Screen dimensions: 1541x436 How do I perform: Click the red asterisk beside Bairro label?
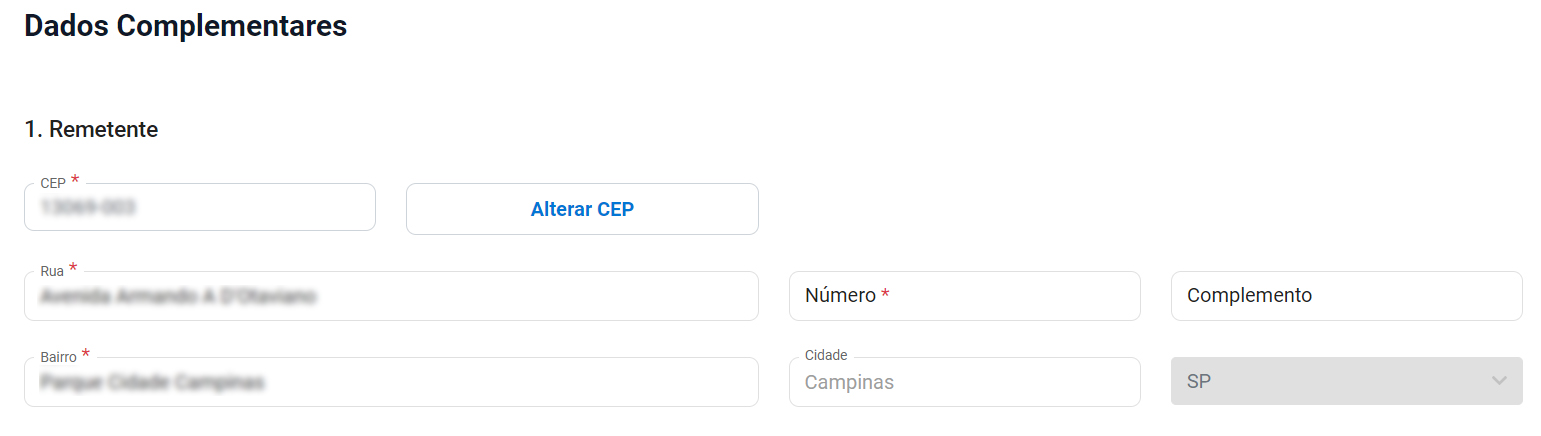pyautogui.click(x=86, y=354)
